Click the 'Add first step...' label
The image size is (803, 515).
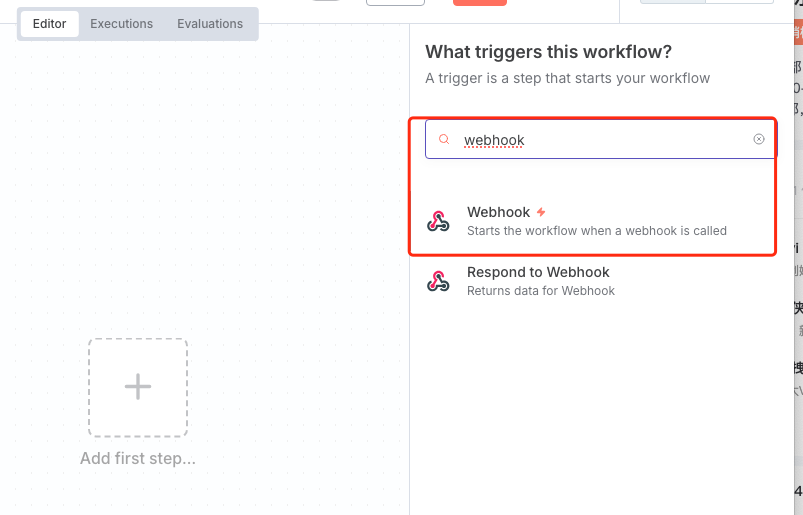(138, 459)
